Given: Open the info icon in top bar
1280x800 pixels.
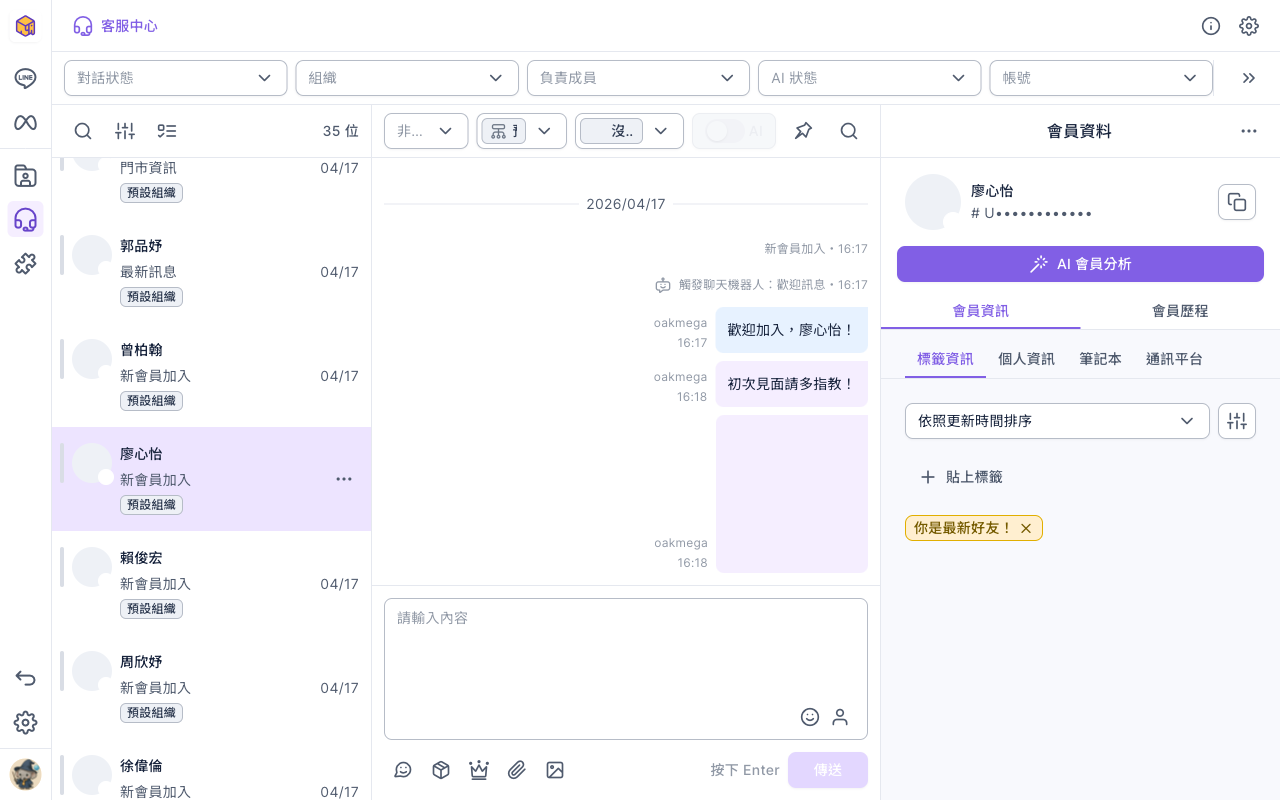Looking at the screenshot, I should [x=1211, y=26].
